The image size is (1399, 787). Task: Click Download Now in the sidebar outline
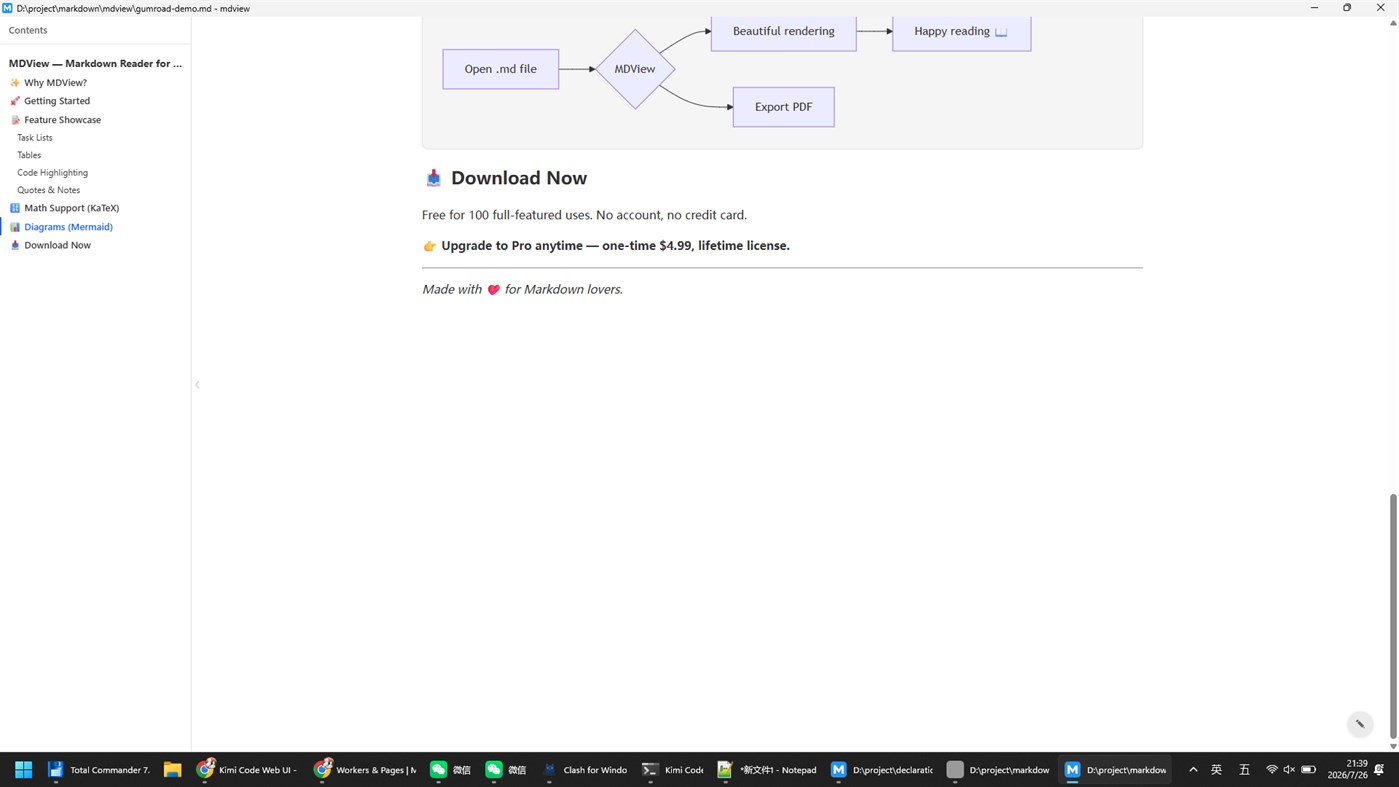point(57,245)
